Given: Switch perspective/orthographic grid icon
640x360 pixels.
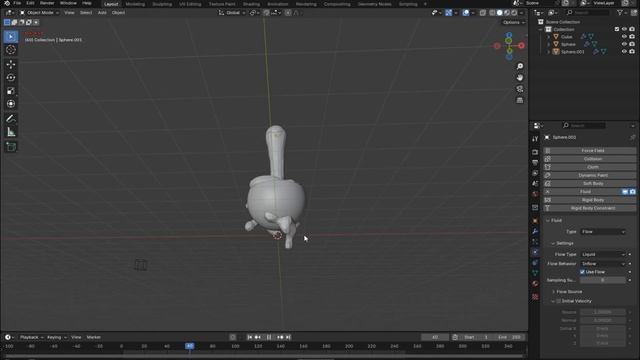Looking at the screenshot, I should pyautogui.click(x=520, y=100).
